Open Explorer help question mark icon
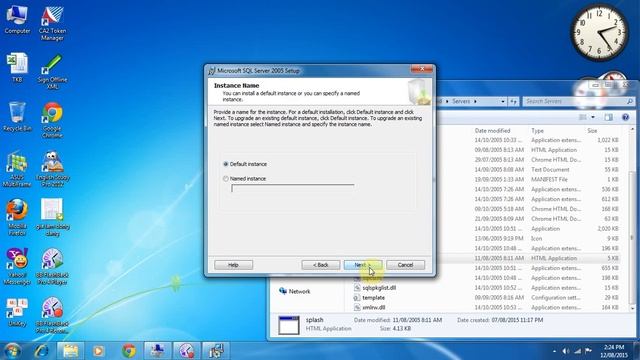The width and height of the screenshot is (640, 360). pos(625,117)
